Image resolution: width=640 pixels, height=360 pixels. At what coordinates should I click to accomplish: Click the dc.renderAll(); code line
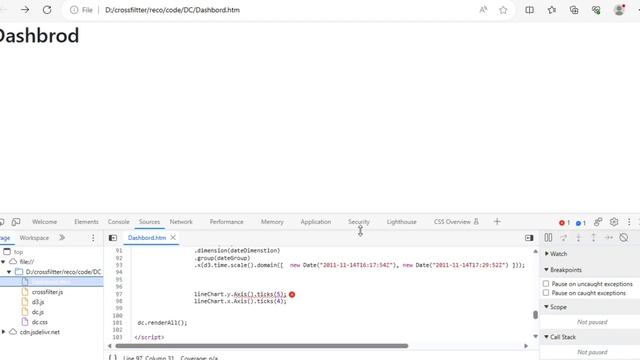coord(162,322)
